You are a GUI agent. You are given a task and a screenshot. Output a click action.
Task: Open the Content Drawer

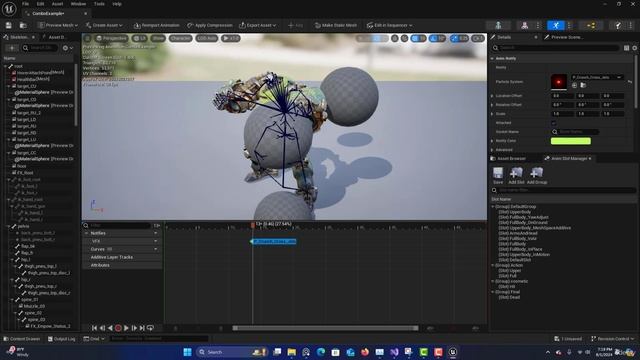tap(22, 339)
